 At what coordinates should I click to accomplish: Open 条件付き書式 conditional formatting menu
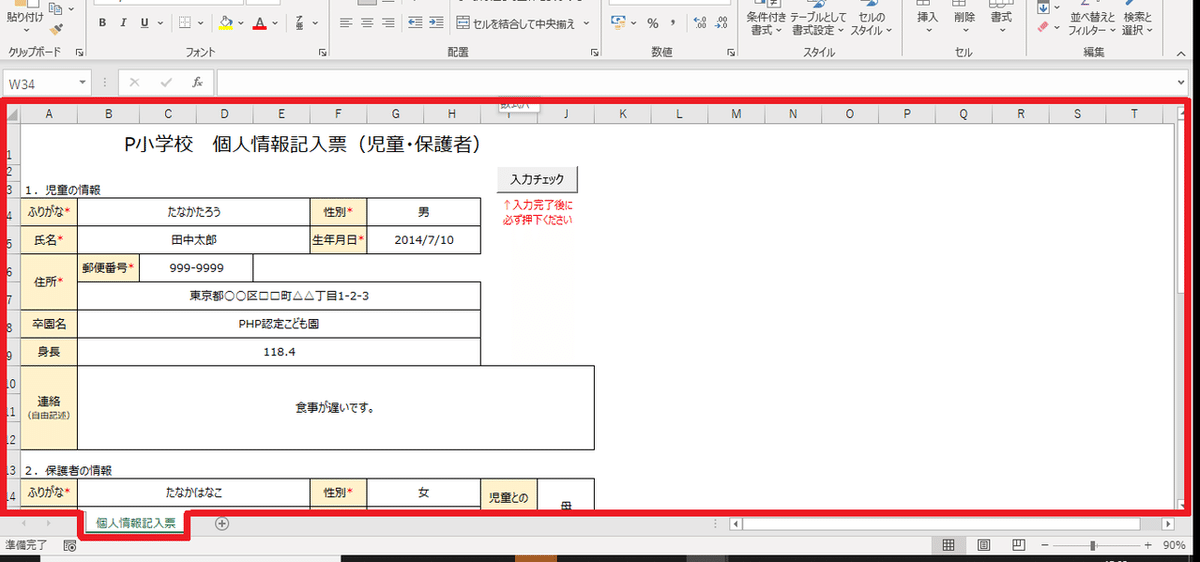765,20
